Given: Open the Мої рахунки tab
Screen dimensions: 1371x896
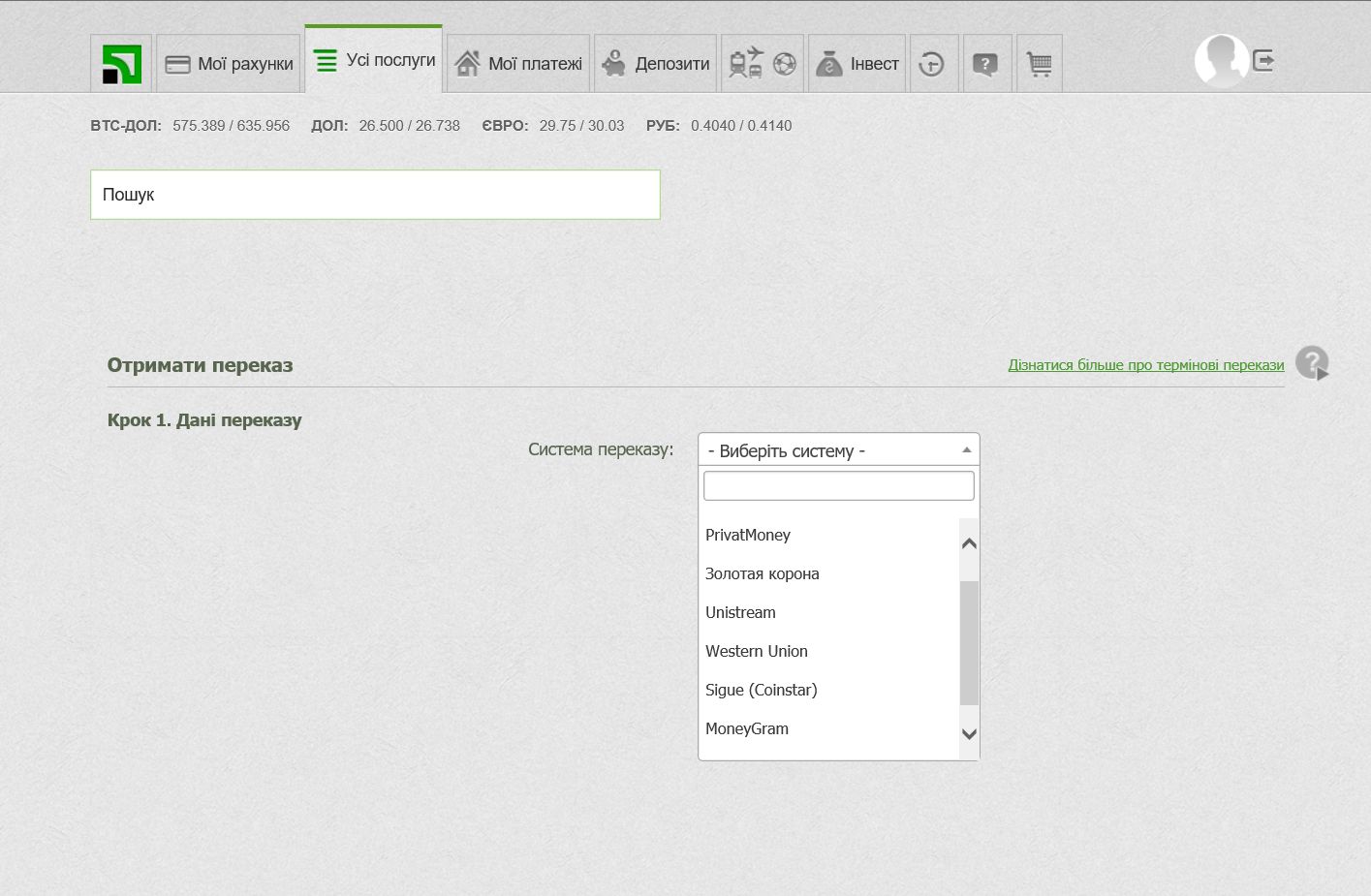Looking at the screenshot, I should [x=229, y=64].
